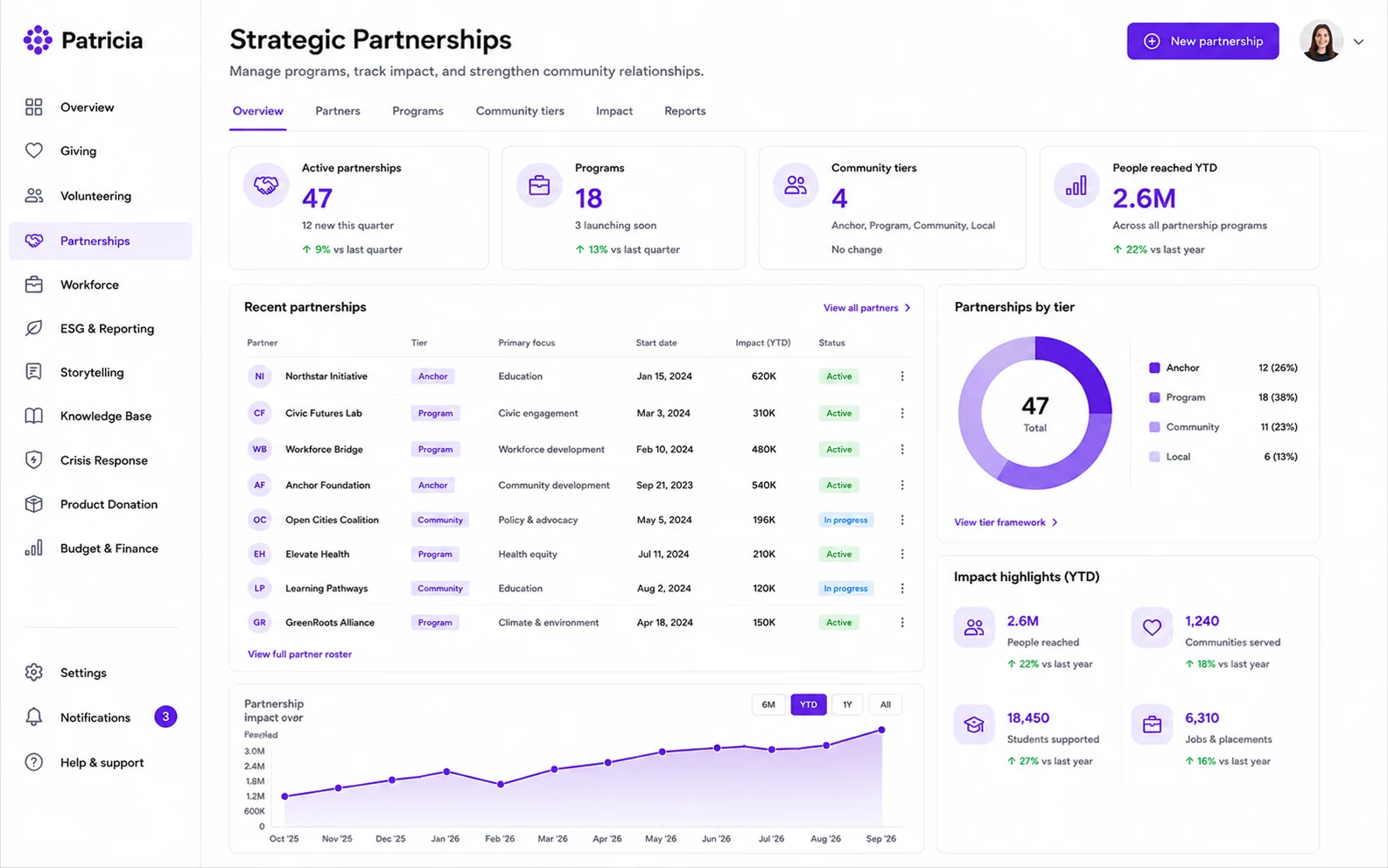Click the NI avatar for Northstar Initiative
Screen dimensions: 1388x868
tap(259, 376)
